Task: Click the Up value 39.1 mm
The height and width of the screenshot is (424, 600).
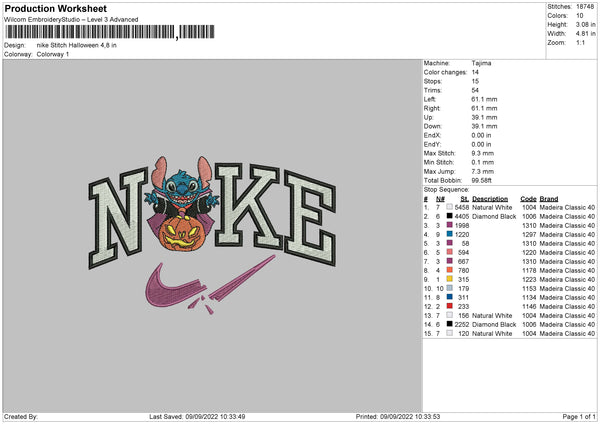Action: coord(484,117)
